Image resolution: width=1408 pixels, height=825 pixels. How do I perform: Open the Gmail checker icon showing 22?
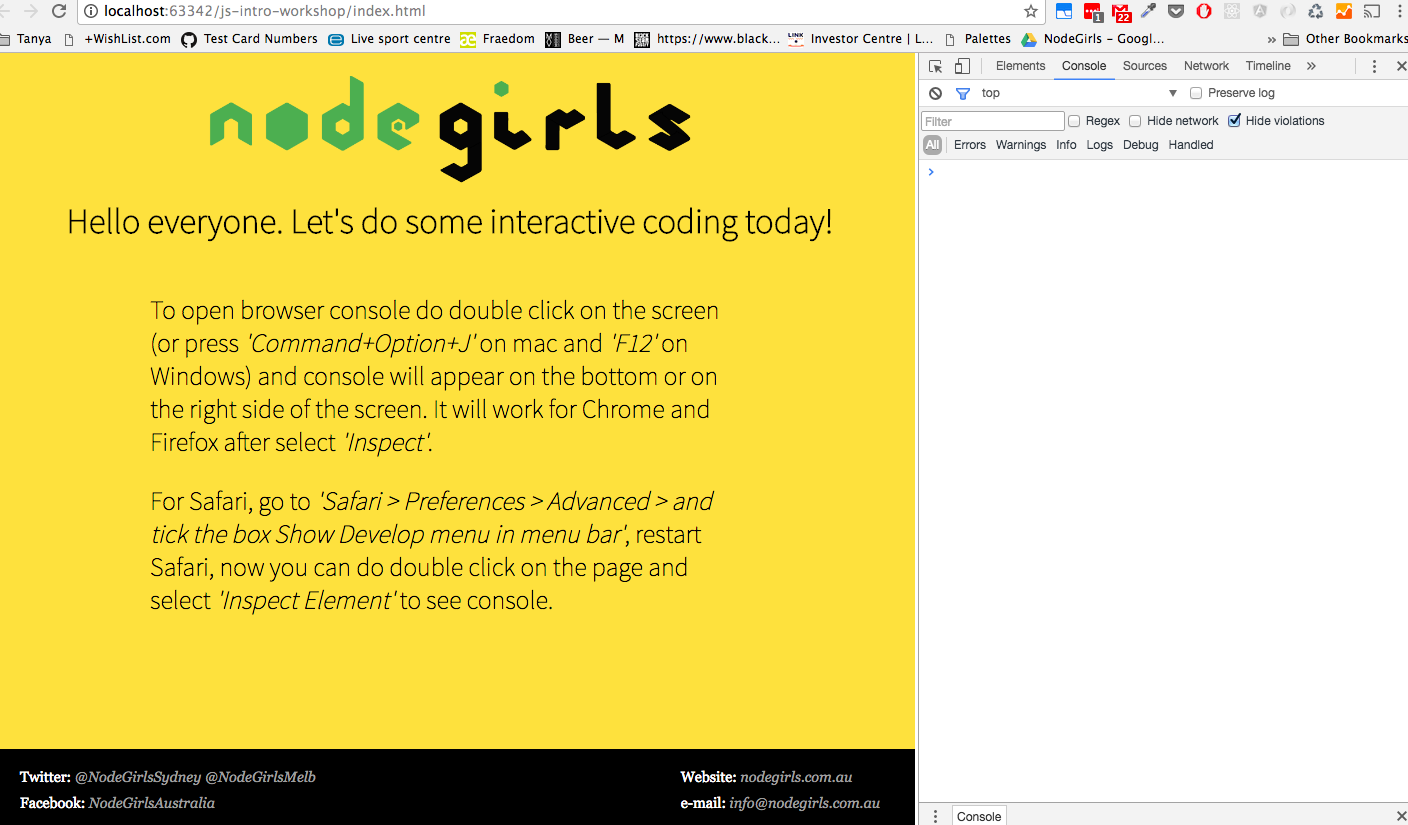pos(1121,12)
